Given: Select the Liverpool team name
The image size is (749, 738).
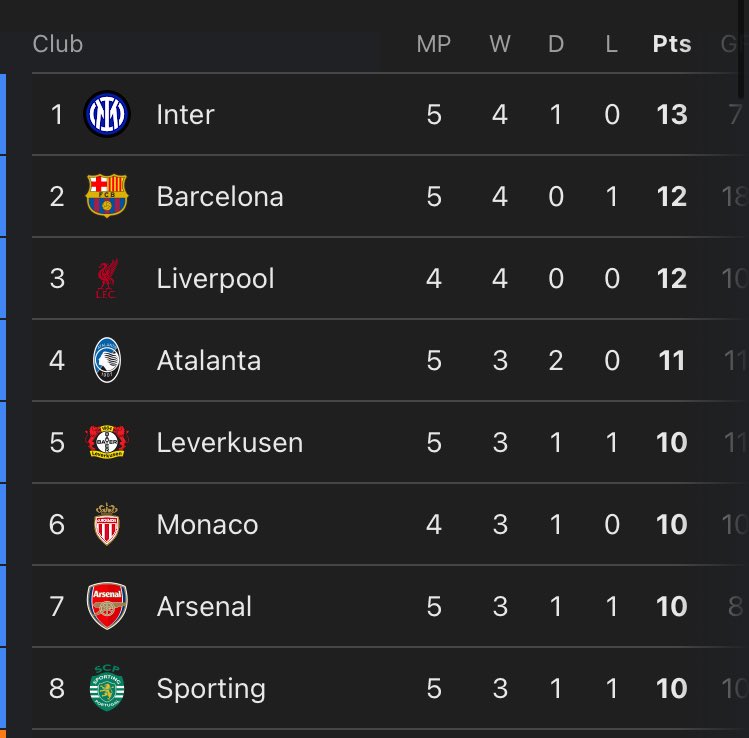Looking at the screenshot, I should (215, 278).
